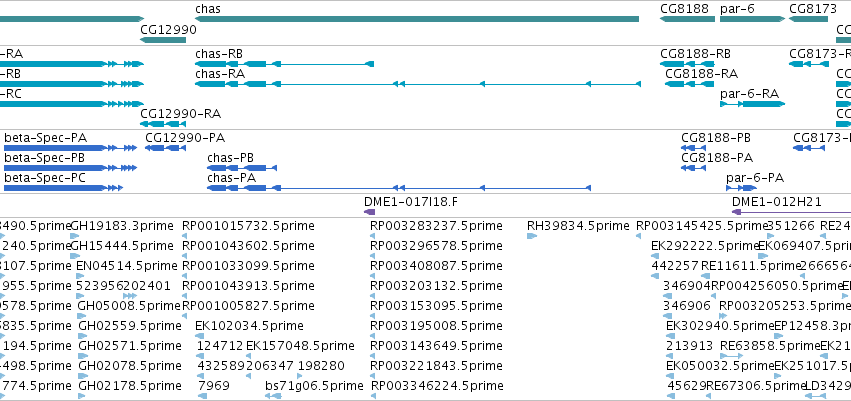Select the CG8188 gene bar
Screen dimensions: 851x401
[x=687, y=19]
